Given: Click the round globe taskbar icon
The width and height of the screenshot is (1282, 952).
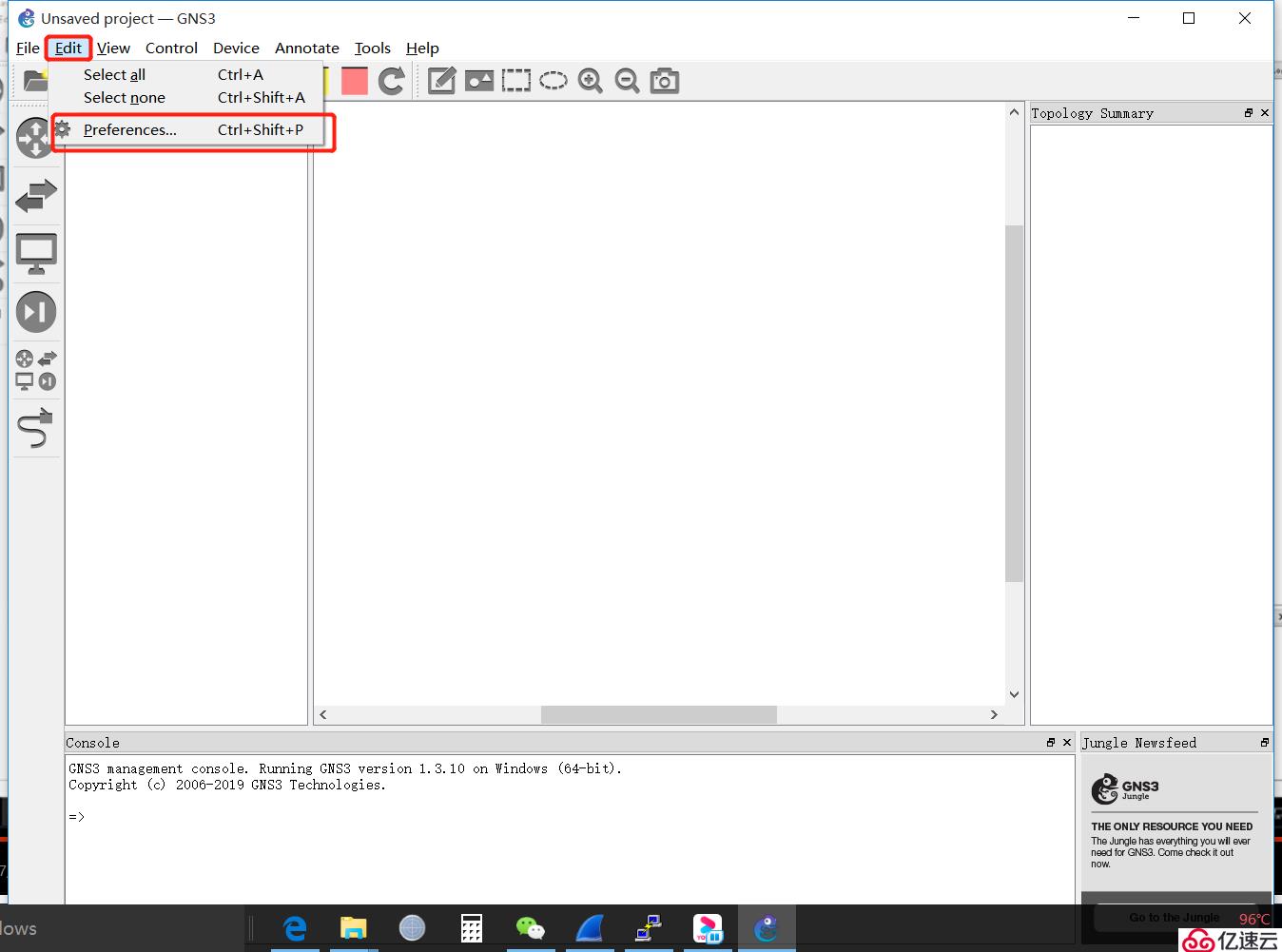Looking at the screenshot, I should (x=412, y=927).
